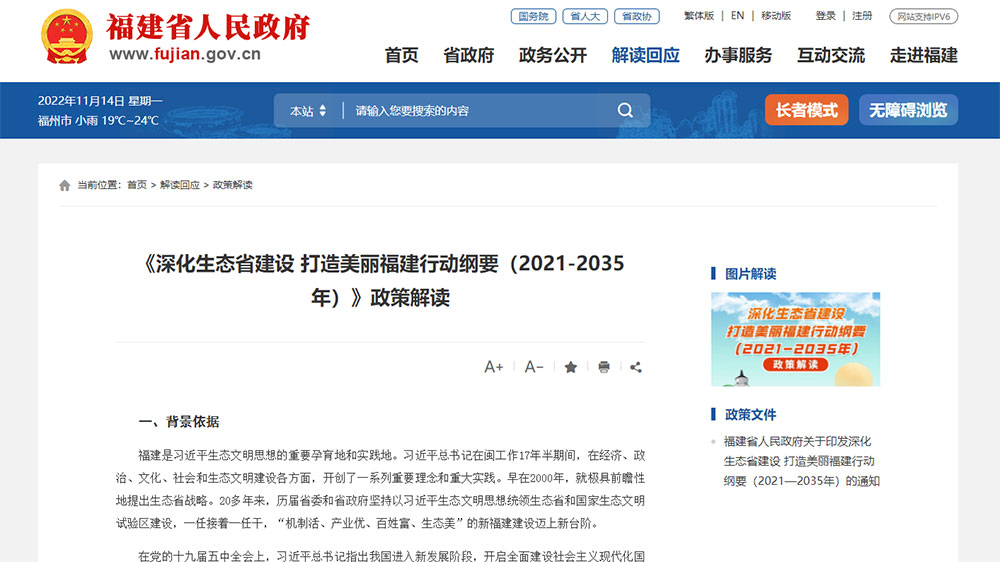This screenshot has width=1000, height=562.
Task: Click the 国务院 link button
Action: pyautogui.click(x=533, y=16)
